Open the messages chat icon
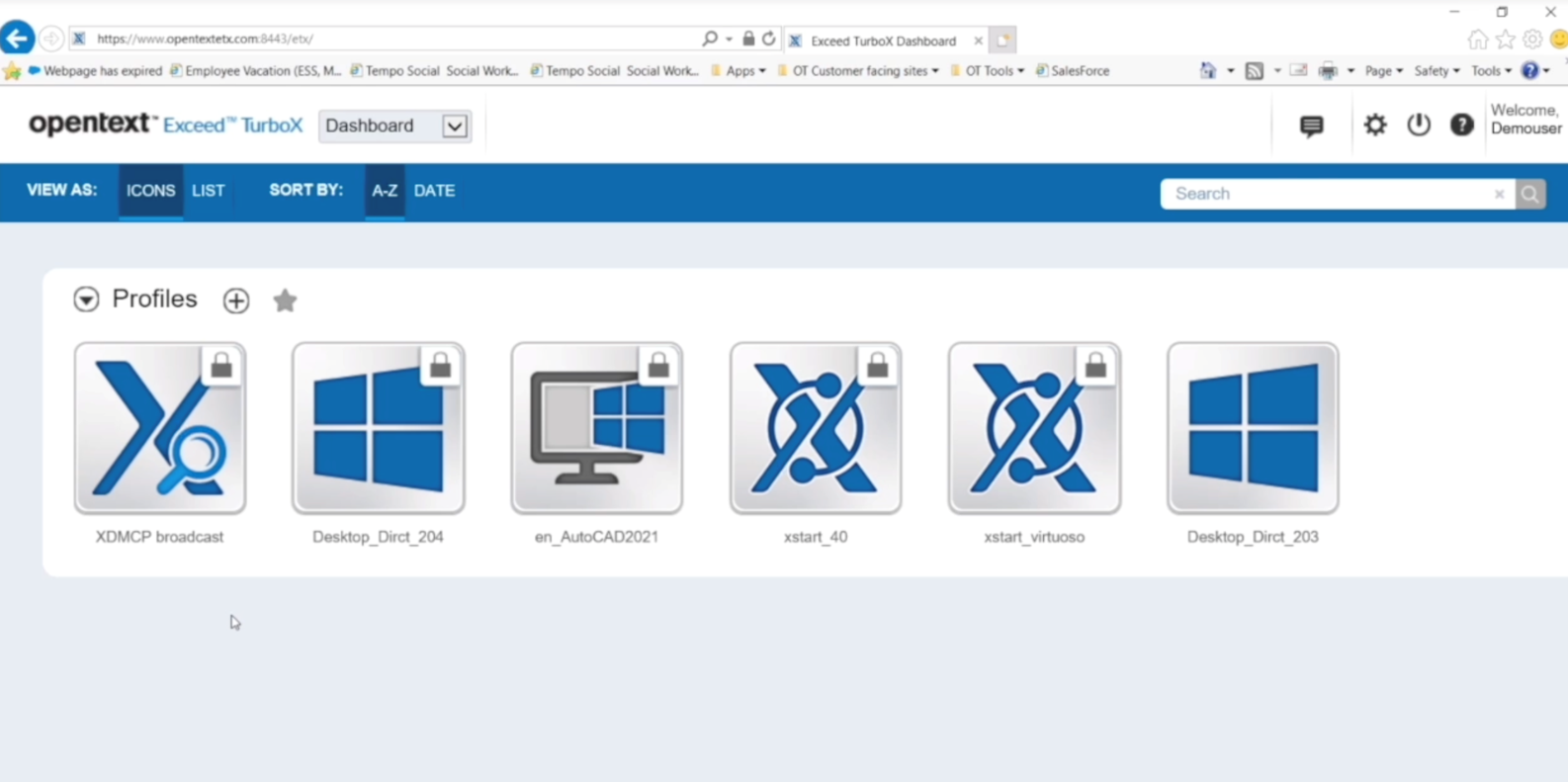This screenshot has height=782, width=1568. [1312, 126]
